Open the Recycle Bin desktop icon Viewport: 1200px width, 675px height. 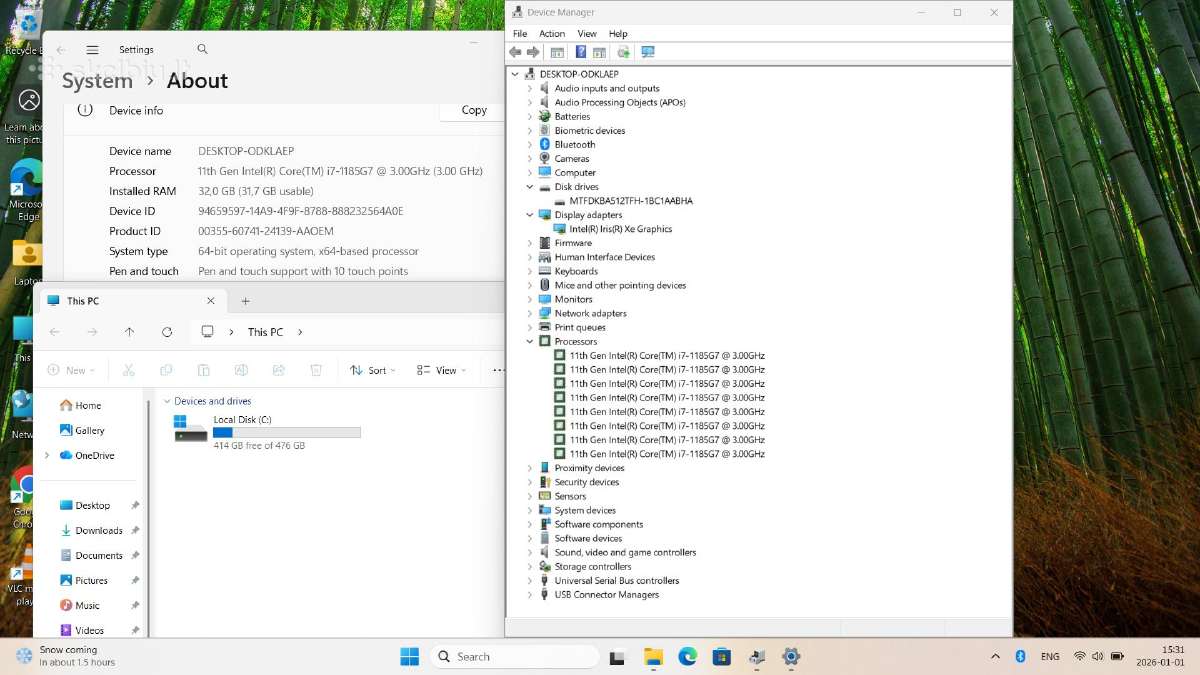coord(28,30)
